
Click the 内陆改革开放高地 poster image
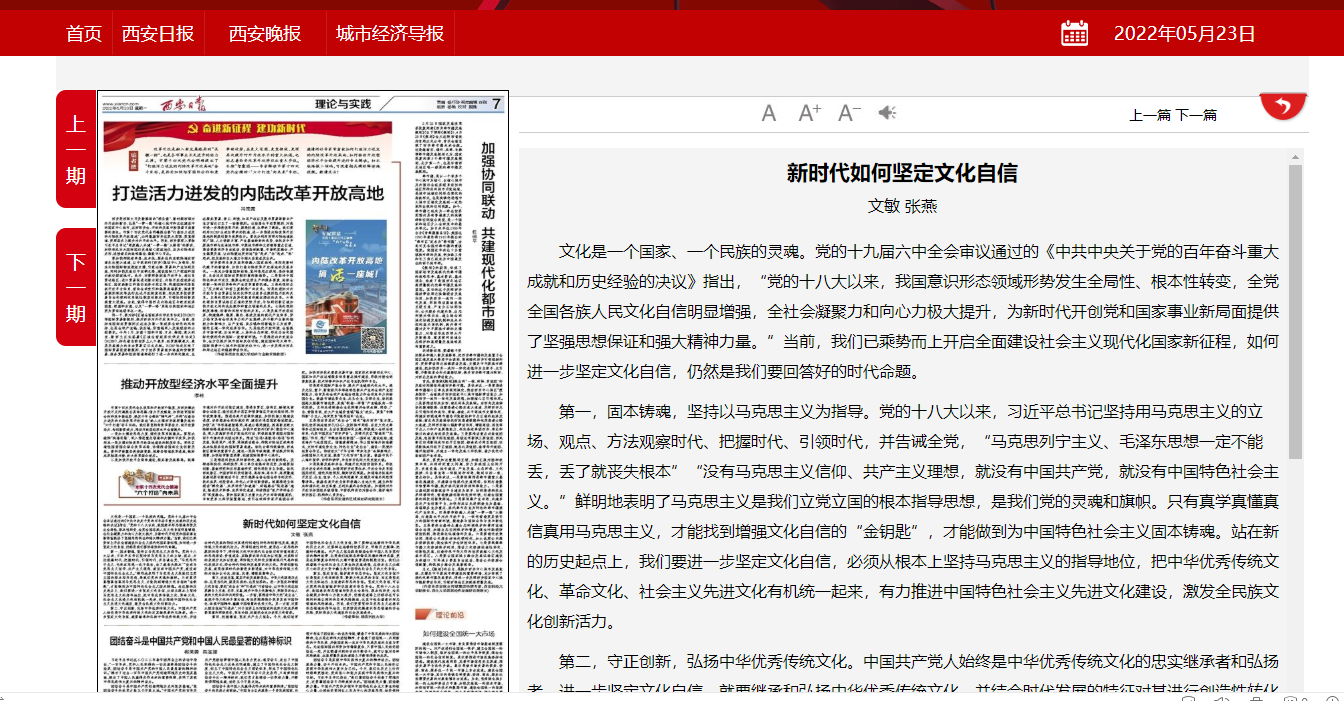[x=346, y=287]
